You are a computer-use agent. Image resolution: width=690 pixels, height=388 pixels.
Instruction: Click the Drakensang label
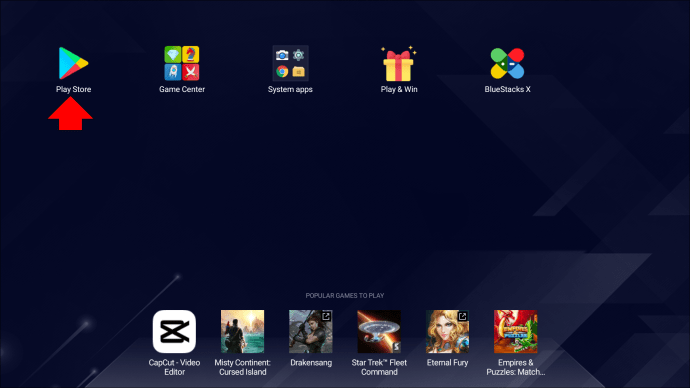311,363
